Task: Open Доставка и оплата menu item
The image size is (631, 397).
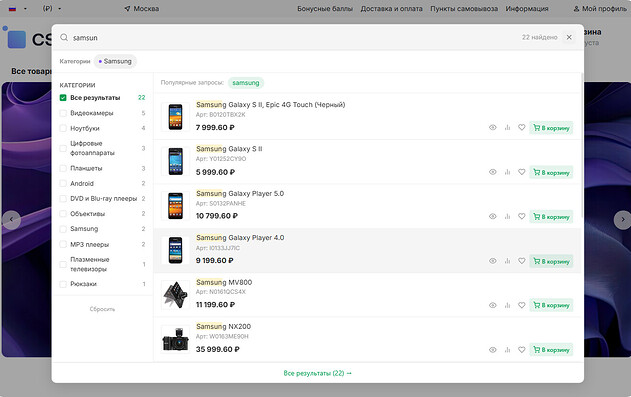Action: (391, 8)
